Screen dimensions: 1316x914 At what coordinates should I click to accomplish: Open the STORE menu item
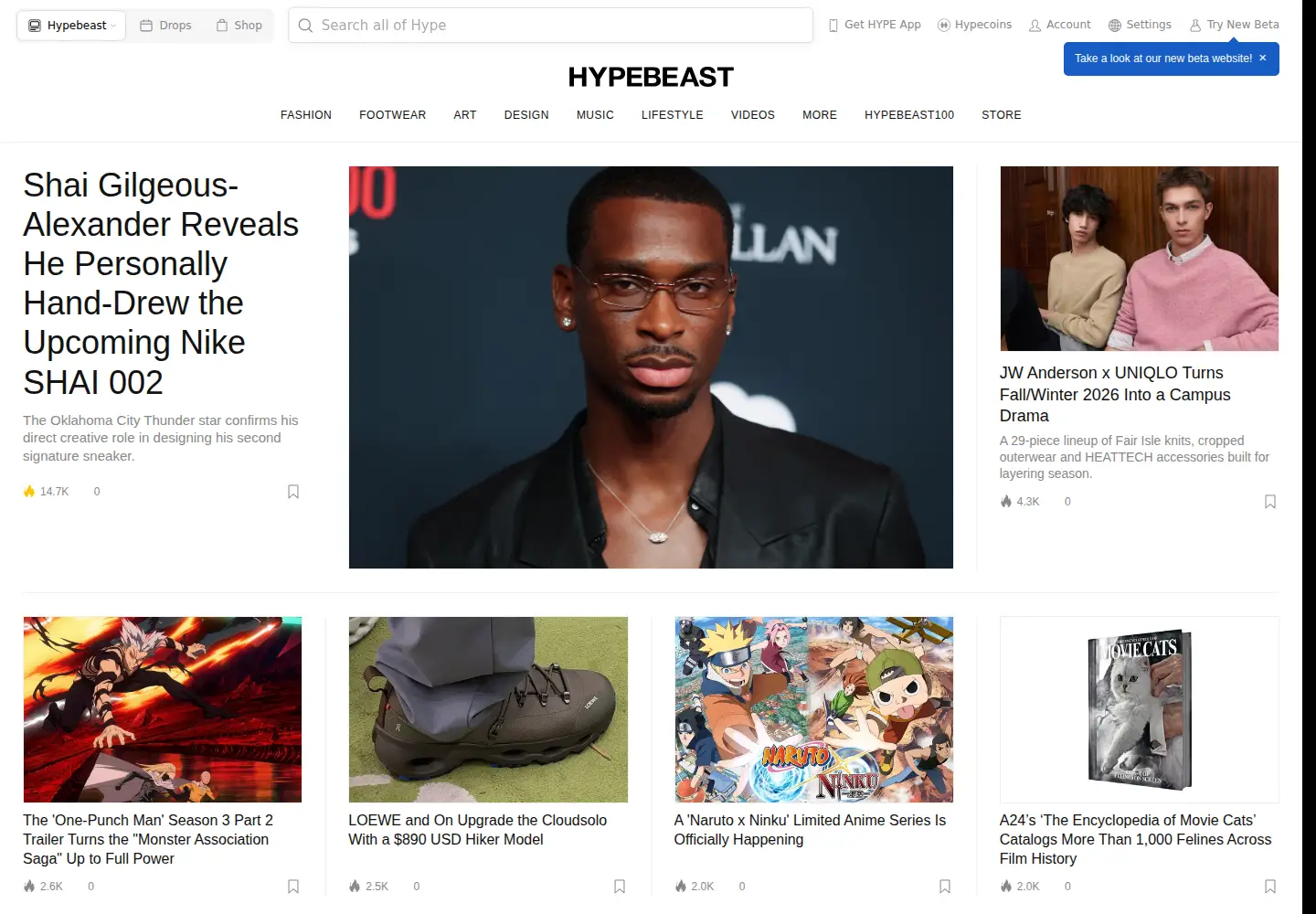(x=1002, y=115)
